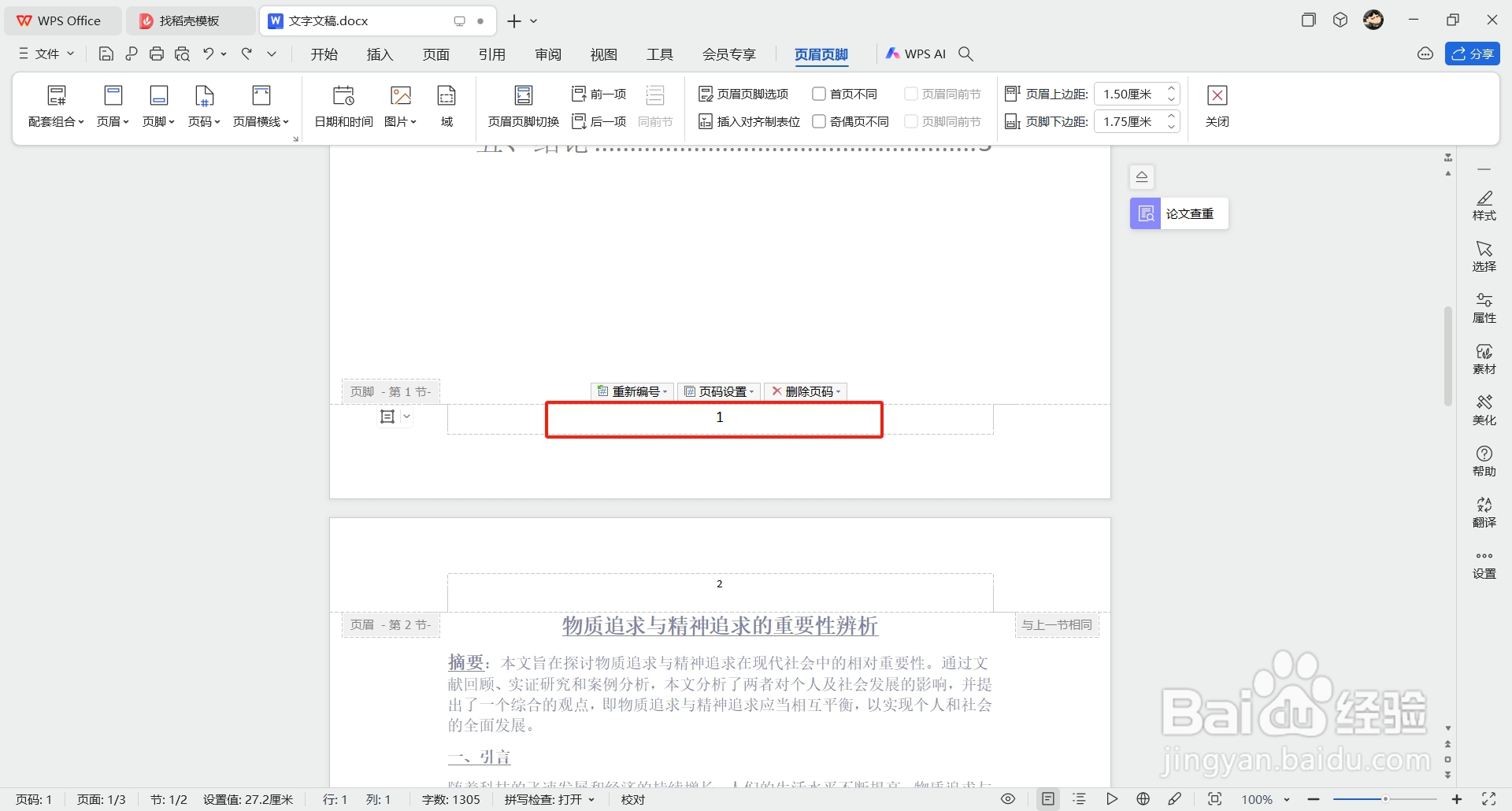1512x811 pixels.
Task: Switch to the 找稻壳模板 browser tab
Action: click(190, 20)
